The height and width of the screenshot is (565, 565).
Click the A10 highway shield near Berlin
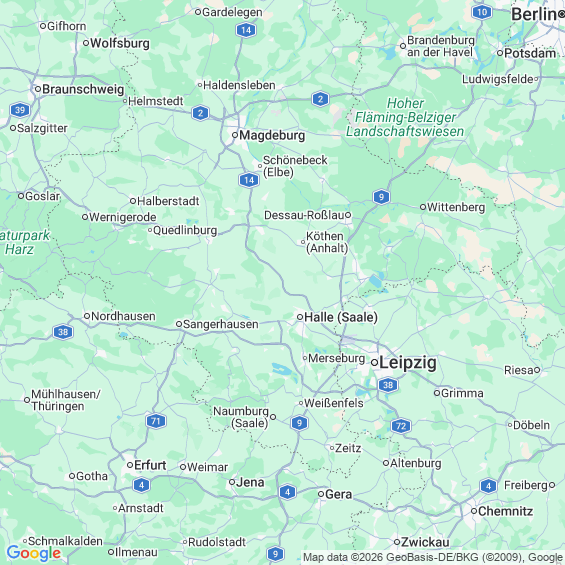click(x=482, y=13)
